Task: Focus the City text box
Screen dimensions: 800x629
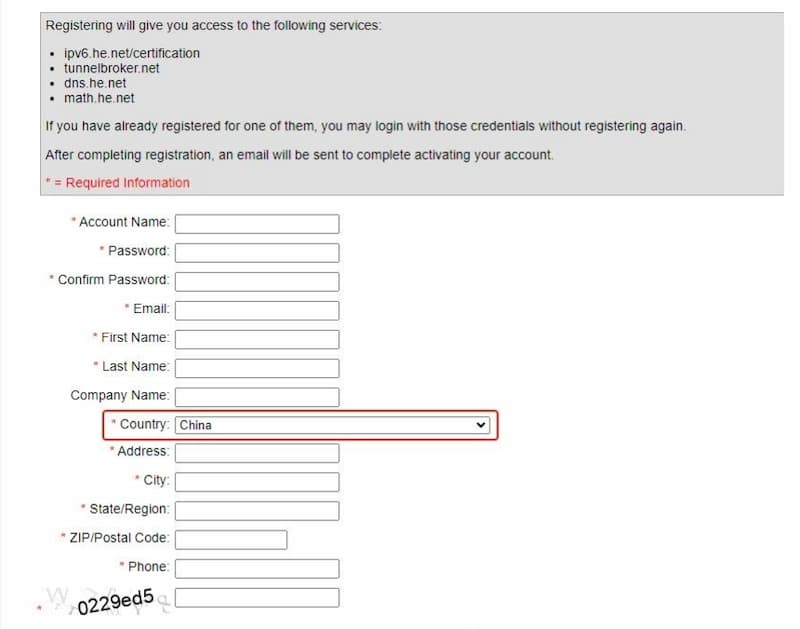Action: [257, 482]
